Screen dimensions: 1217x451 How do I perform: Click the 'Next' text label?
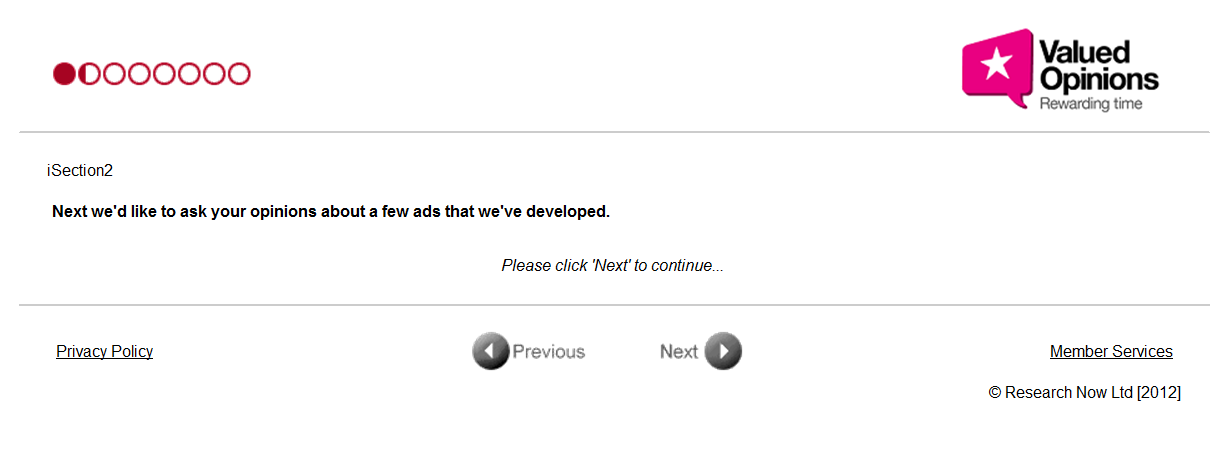pyautogui.click(x=679, y=351)
